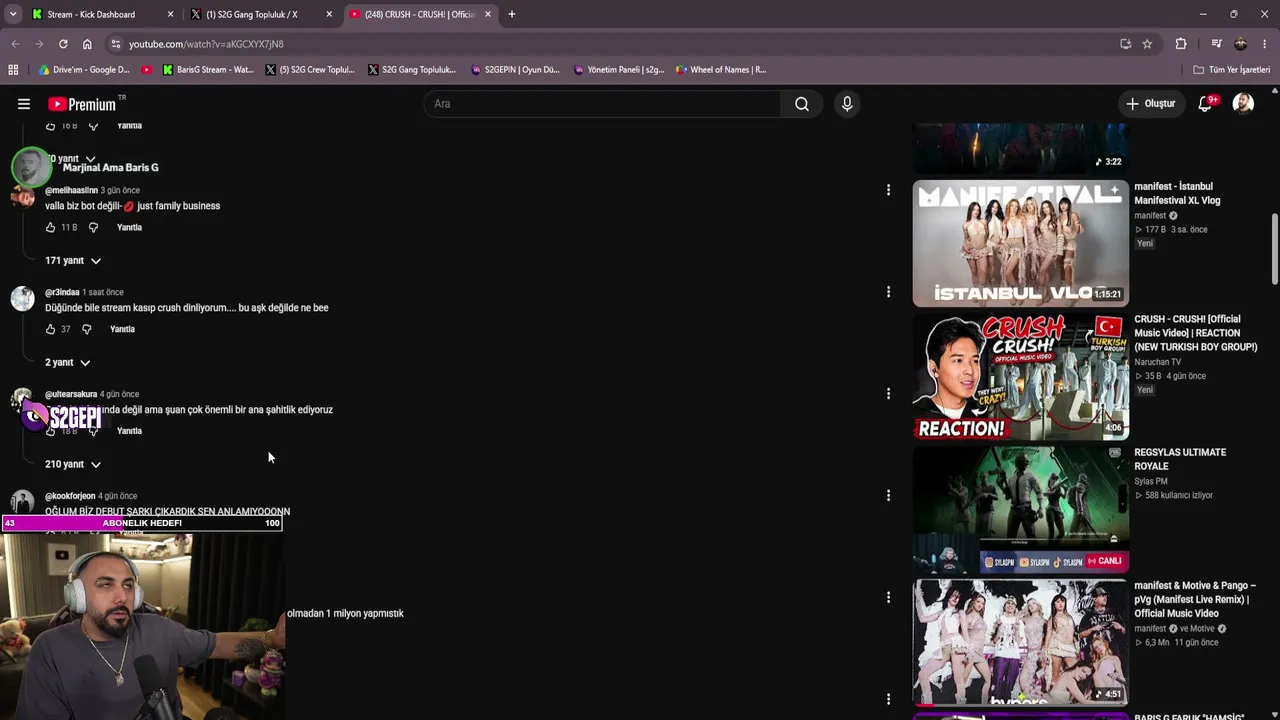Close the Stream - Kick Dashboard tab
The width and height of the screenshot is (1280, 720).
(170, 14)
